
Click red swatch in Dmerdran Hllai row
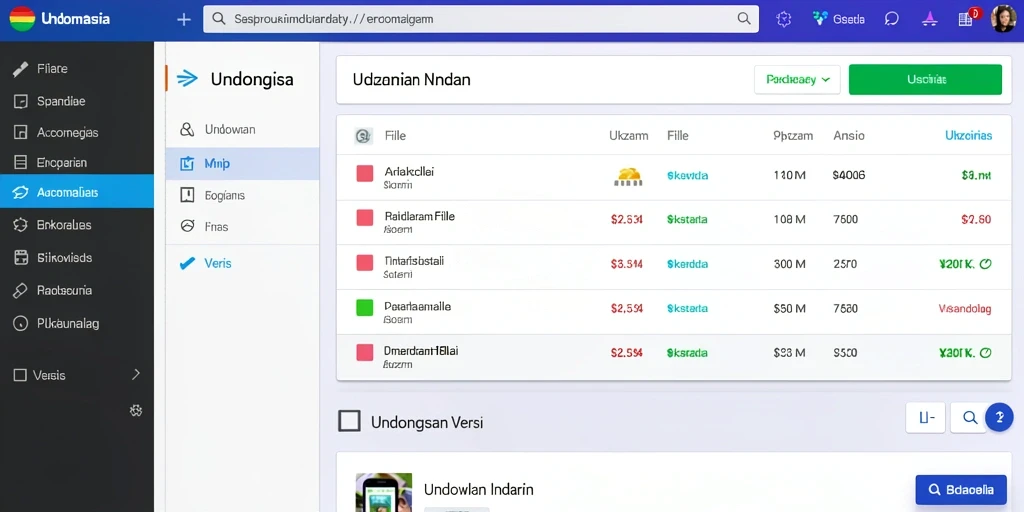(364, 353)
